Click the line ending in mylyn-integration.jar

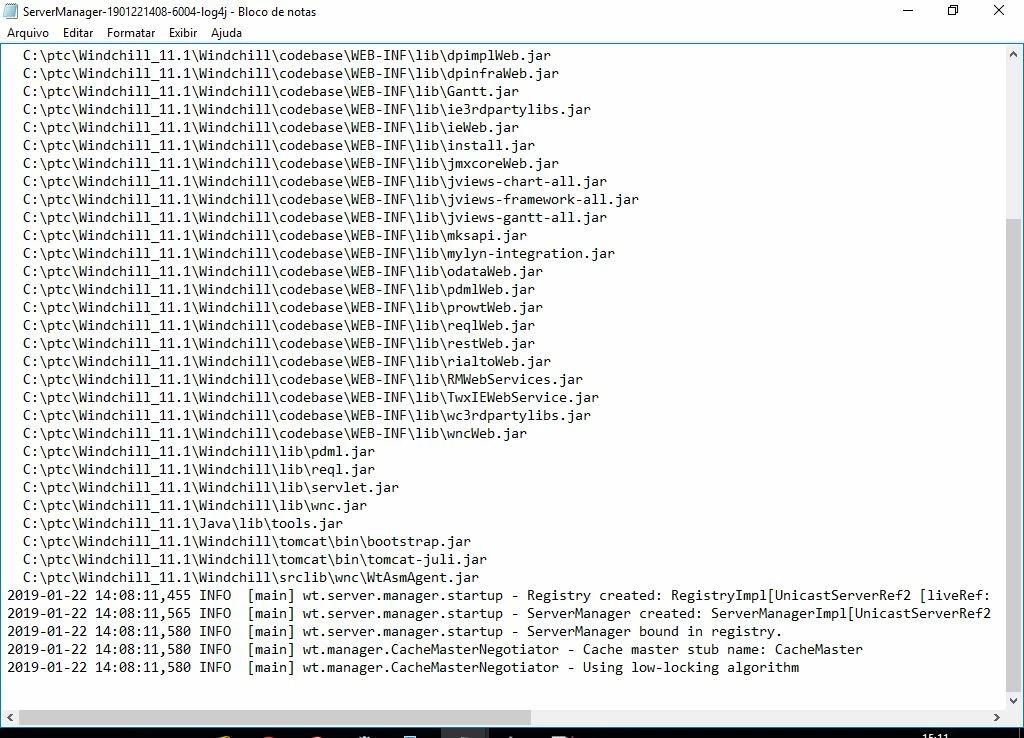(x=319, y=253)
